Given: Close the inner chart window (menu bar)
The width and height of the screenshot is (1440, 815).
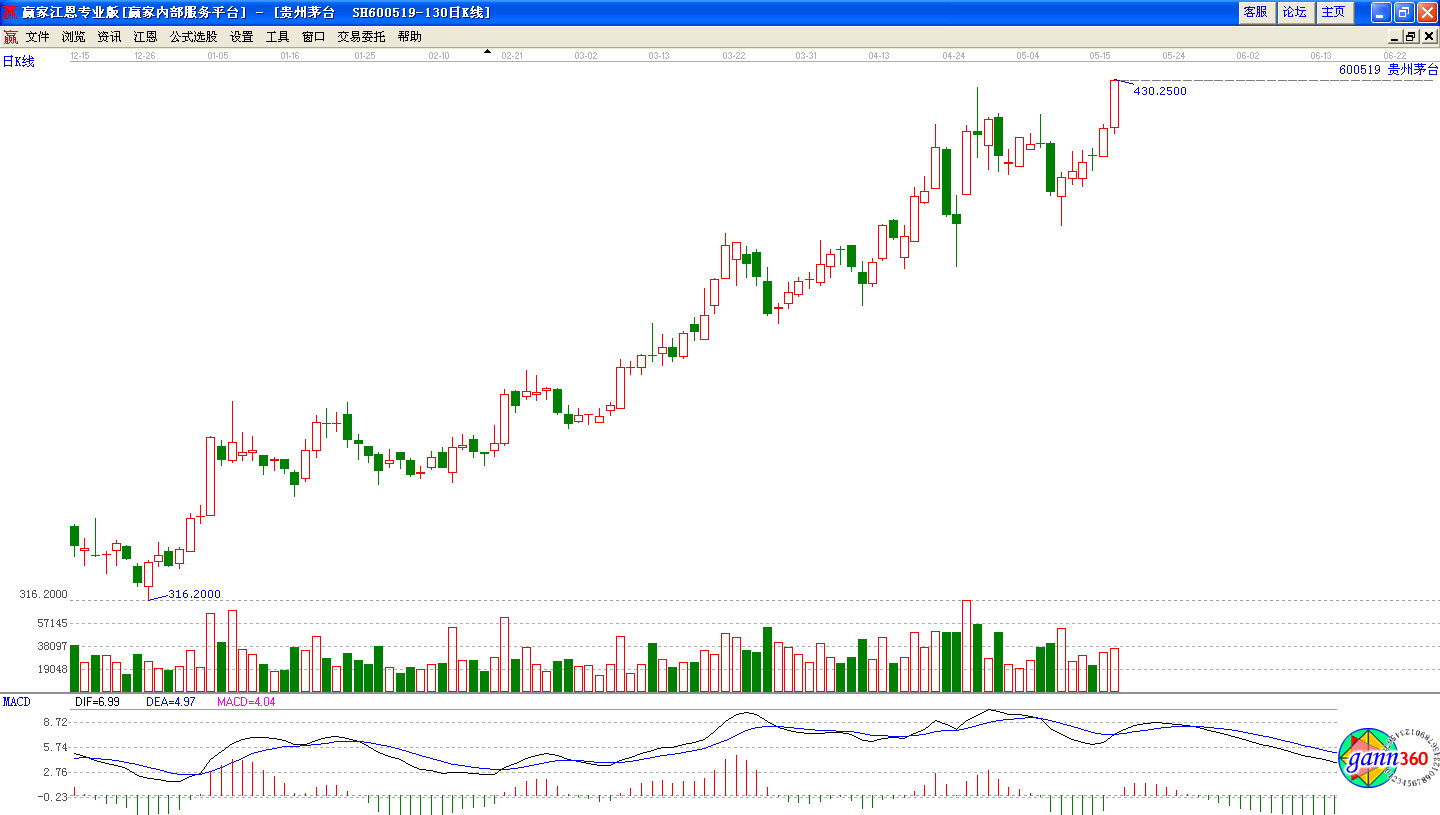Looking at the screenshot, I should 1427,37.
